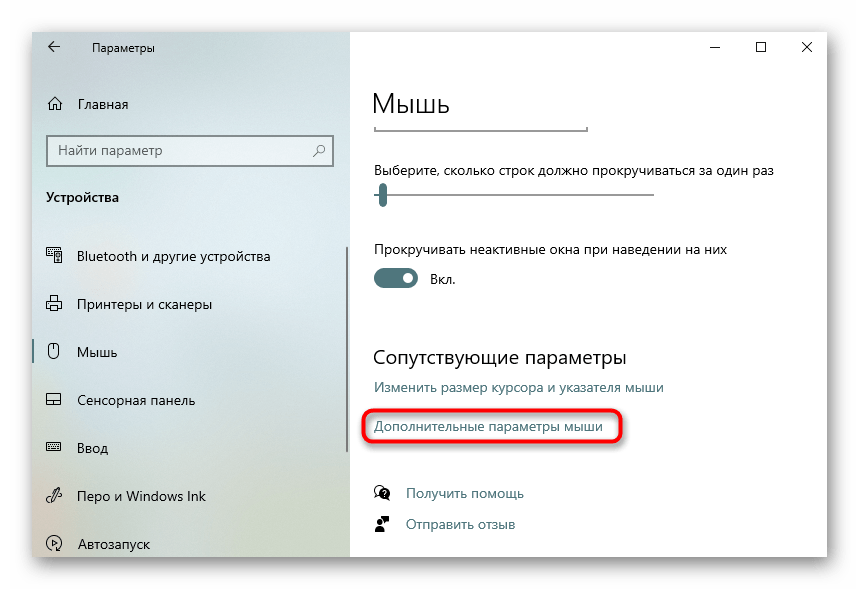
Task: Click the Найти параметр search field
Action: (180, 151)
